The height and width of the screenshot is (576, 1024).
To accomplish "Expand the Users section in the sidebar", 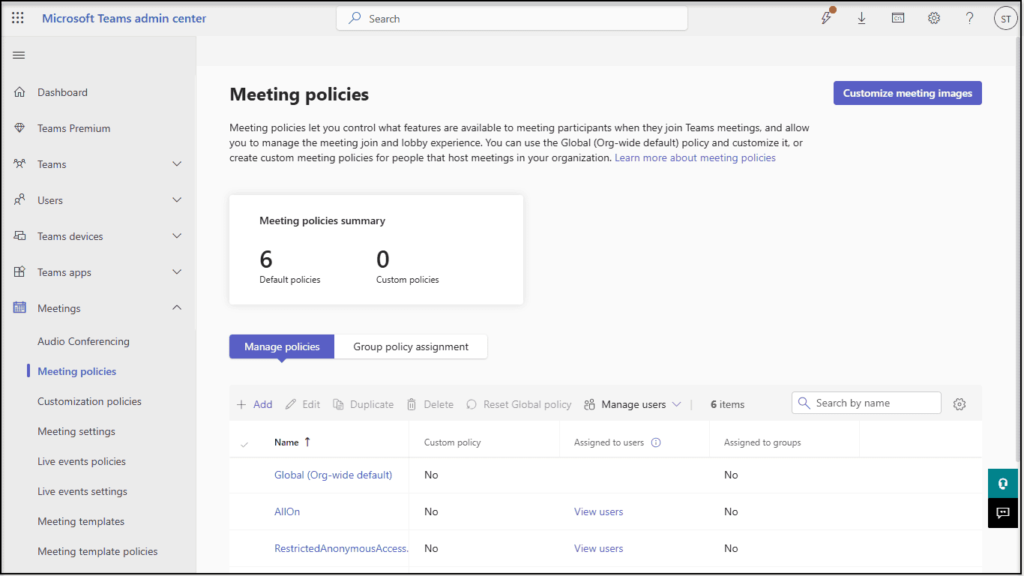I will tap(176, 200).
